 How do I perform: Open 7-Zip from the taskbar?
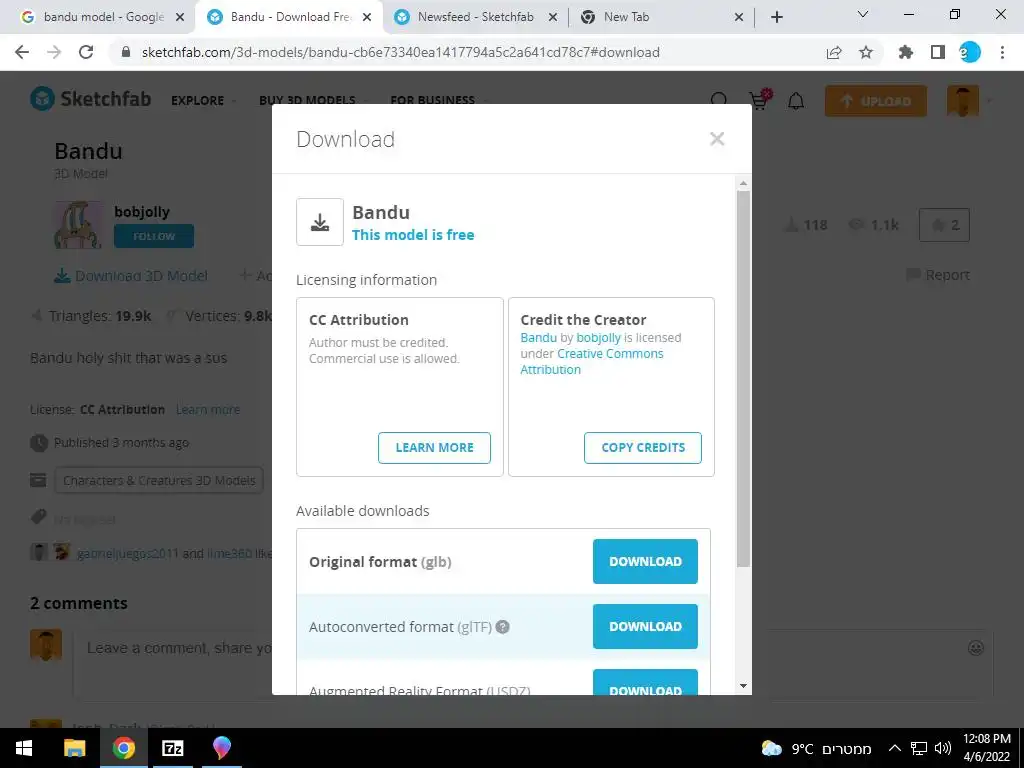172,748
